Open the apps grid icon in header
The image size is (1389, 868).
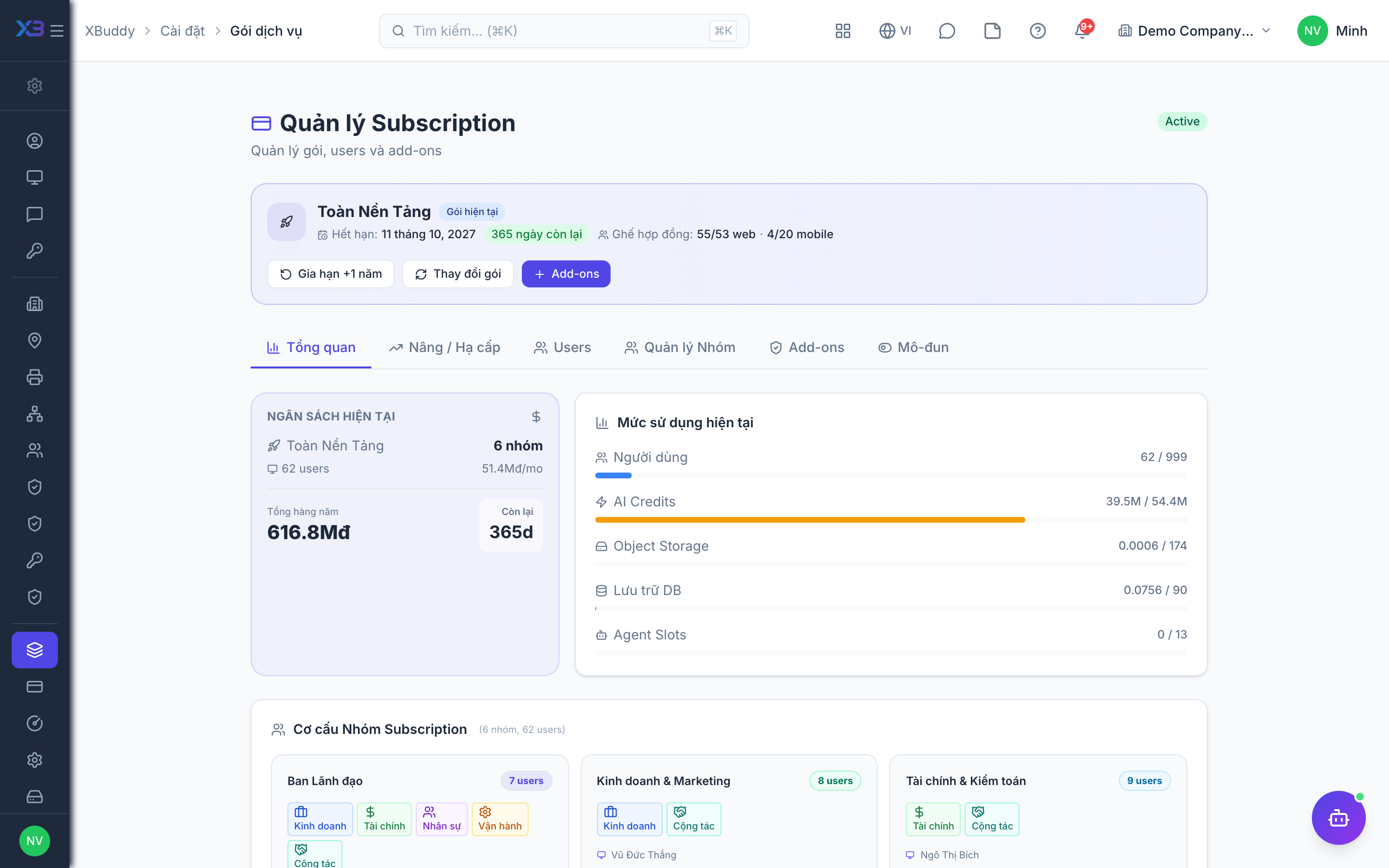tap(843, 30)
